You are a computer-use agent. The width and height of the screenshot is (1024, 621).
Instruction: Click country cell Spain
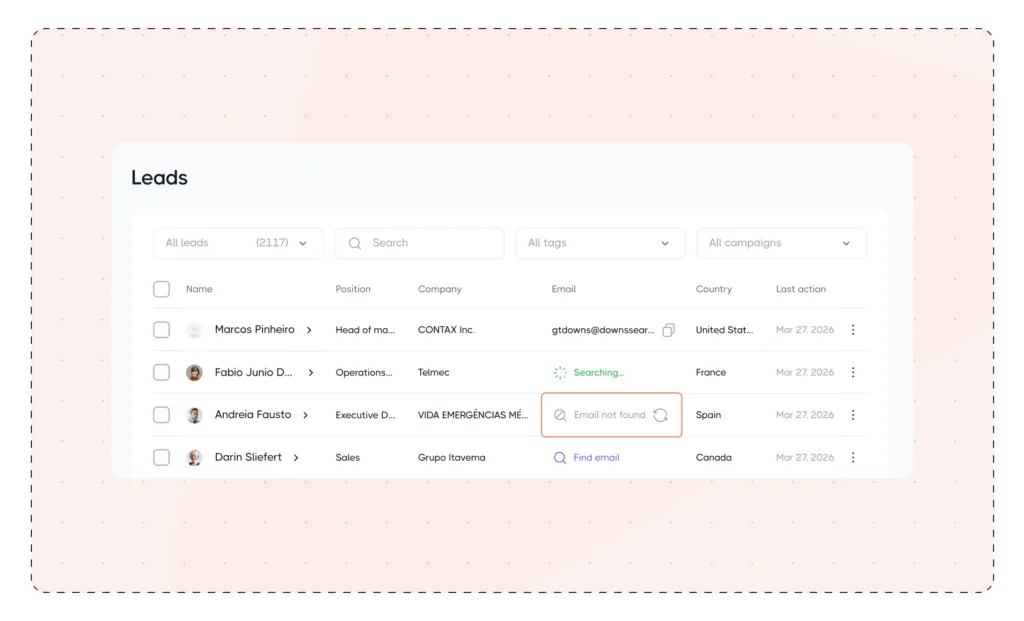[x=708, y=415]
